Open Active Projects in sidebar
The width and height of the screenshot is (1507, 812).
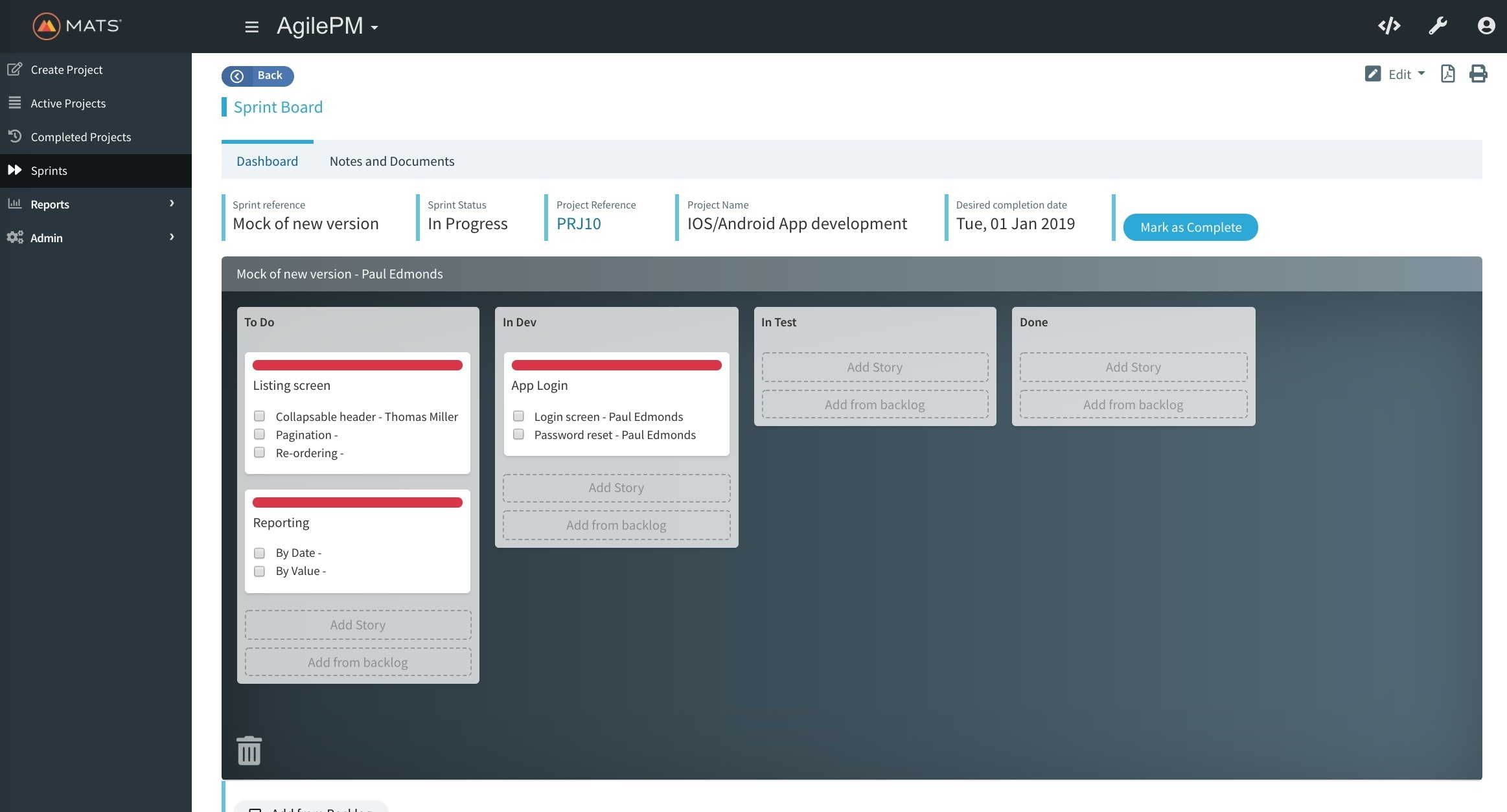[x=68, y=104]
